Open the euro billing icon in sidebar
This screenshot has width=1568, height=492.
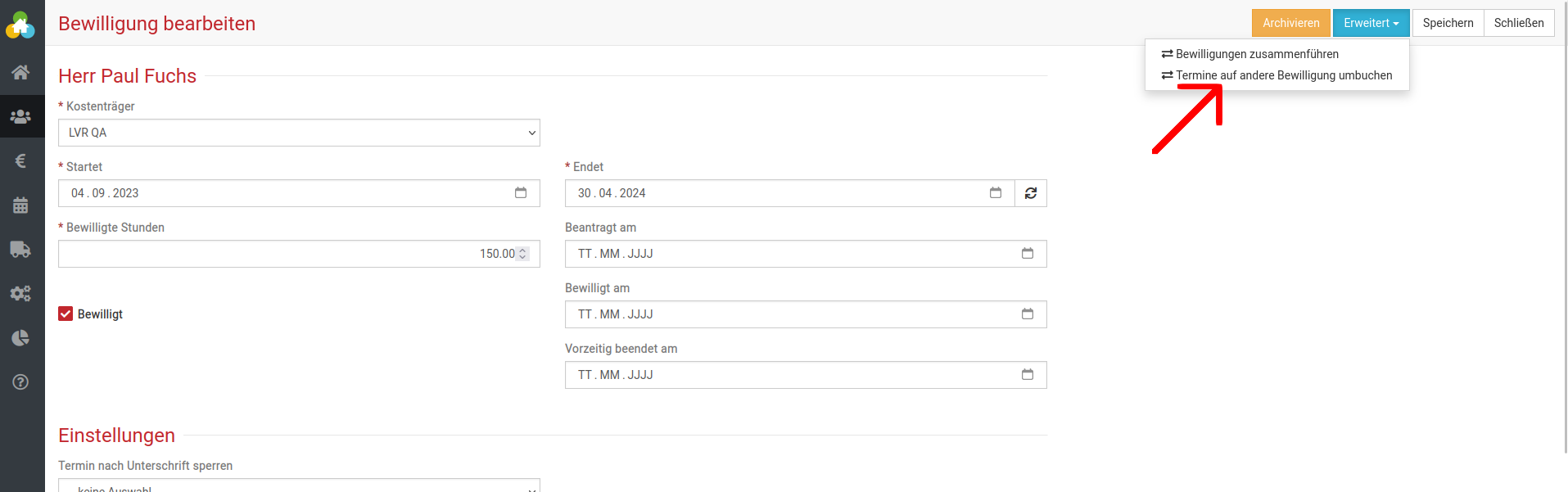(x=21, y=161)
